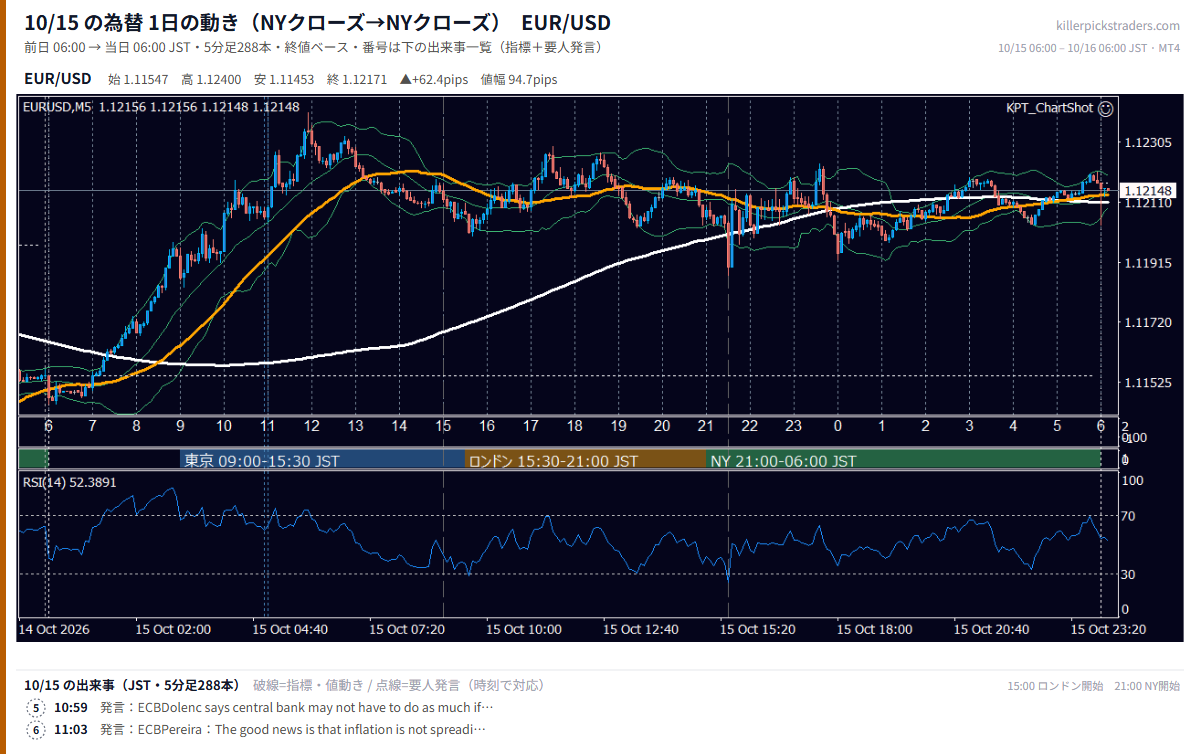Click the 15 Oct 07:20 time axis label
This screenshot has height=754, width=1200.
[407, 629]
